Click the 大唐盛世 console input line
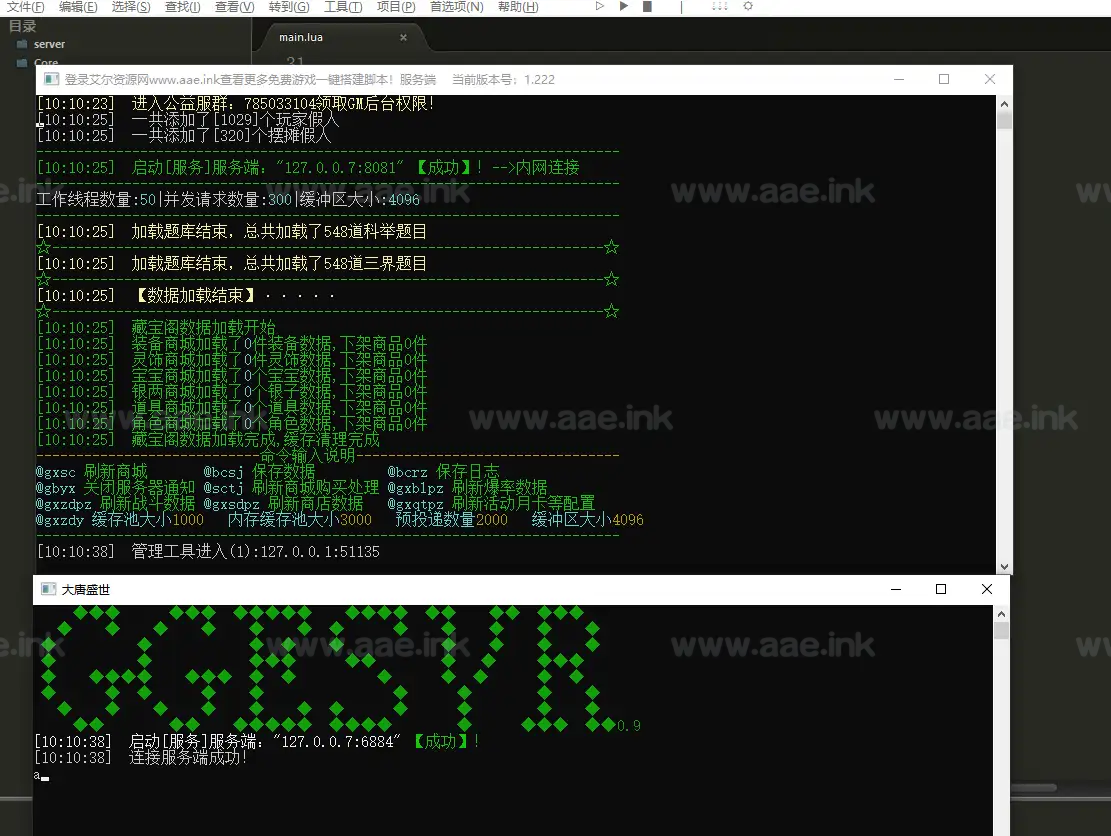This screenshot has height=836, width=1111. point(300,776)
